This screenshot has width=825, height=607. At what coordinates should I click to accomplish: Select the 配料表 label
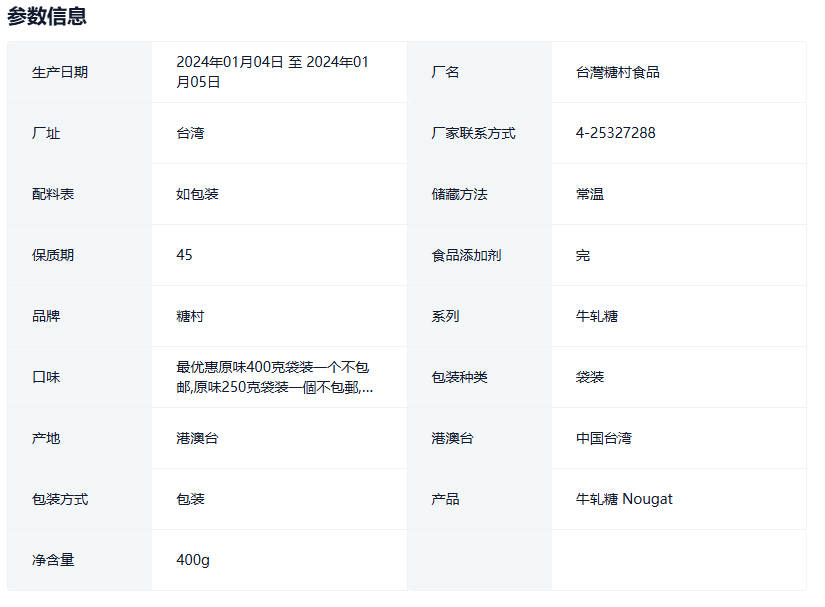[53, 194]
